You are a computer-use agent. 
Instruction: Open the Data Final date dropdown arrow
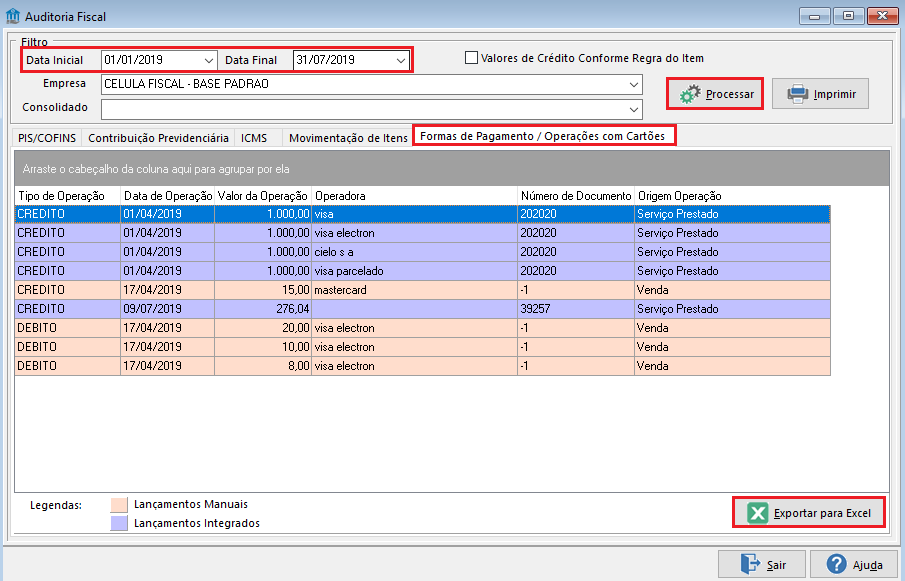(x=401, y=60)
